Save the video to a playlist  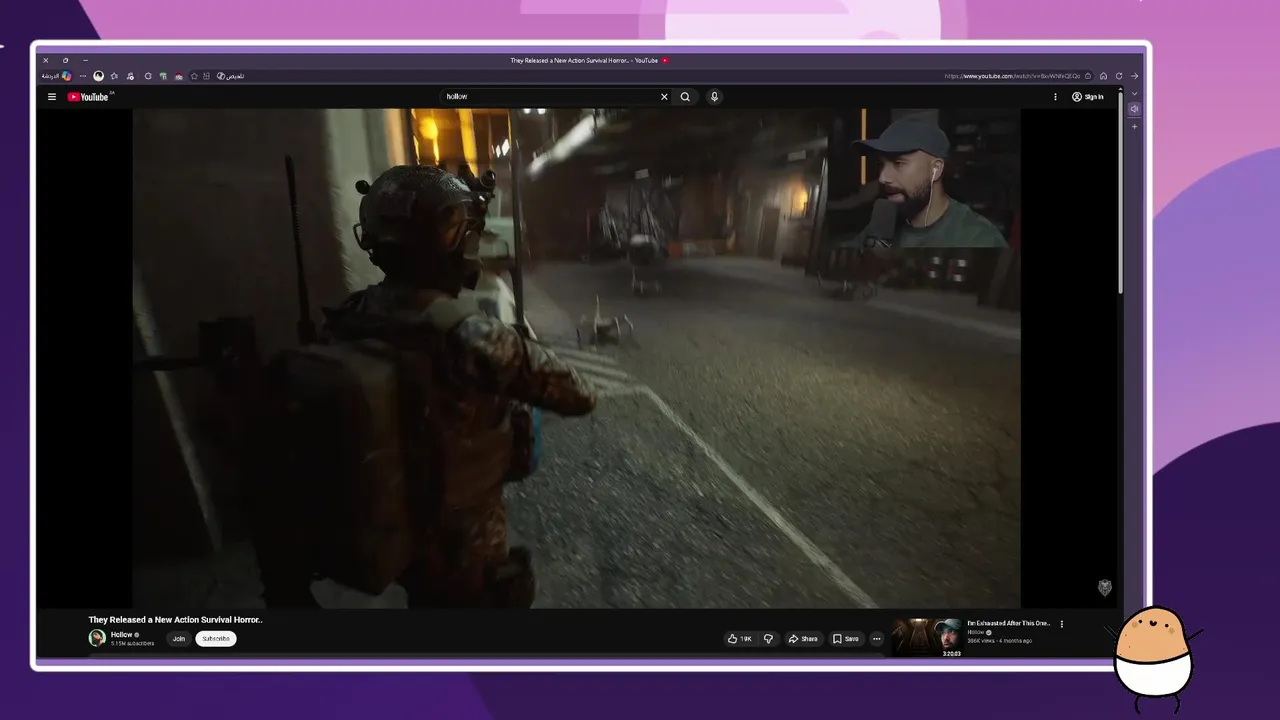point(846,639)
